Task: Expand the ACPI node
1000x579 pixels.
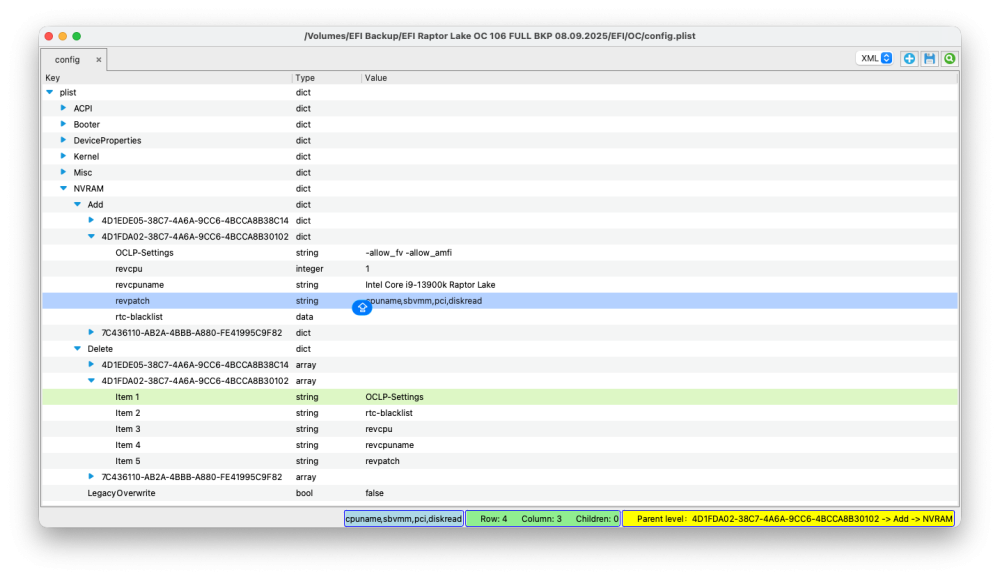Action: pyautogui.click(x=63, y=108)
